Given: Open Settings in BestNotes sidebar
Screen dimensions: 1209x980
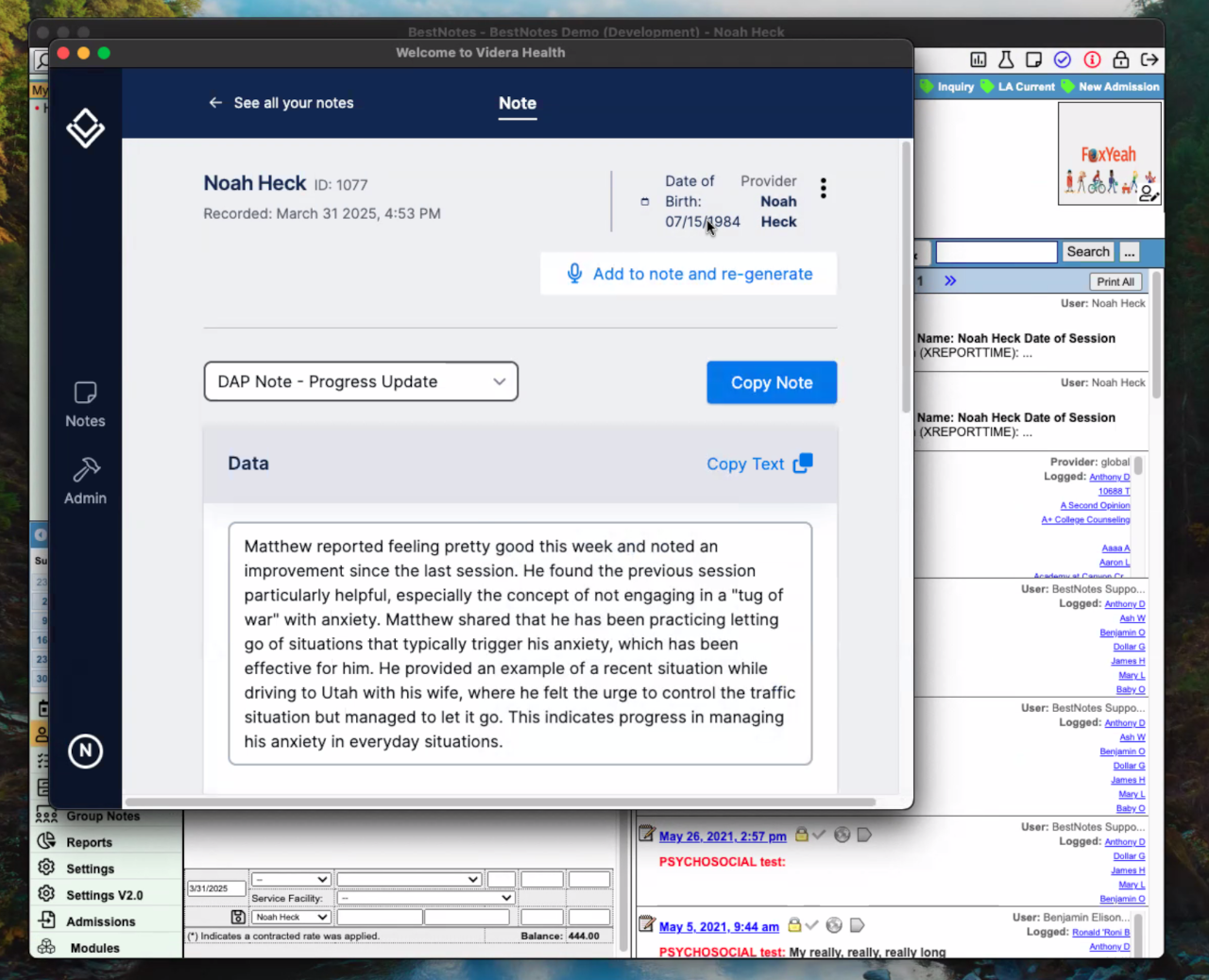Looking at the screenshot, I should [x=90, y=869].
